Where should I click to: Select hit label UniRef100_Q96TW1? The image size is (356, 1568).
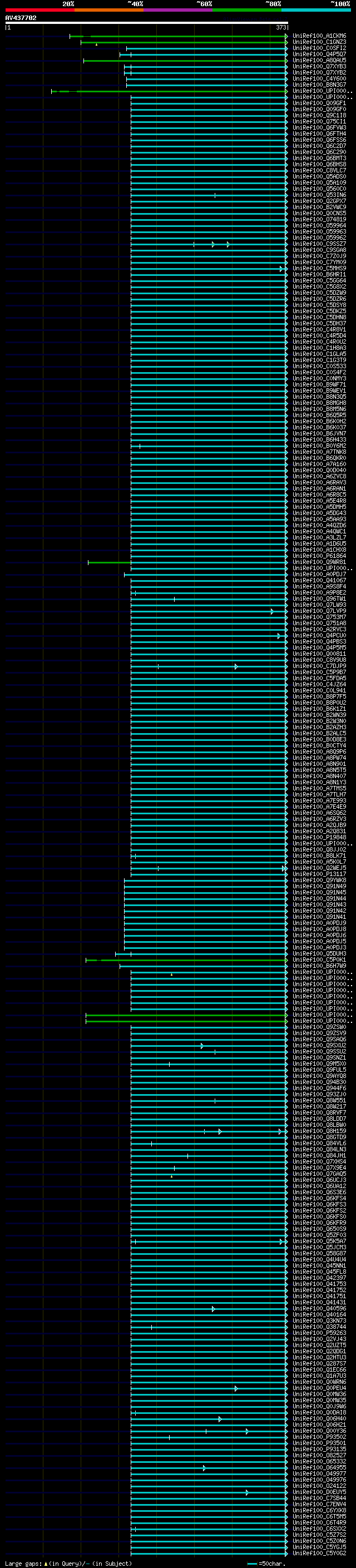coord(319,598)
